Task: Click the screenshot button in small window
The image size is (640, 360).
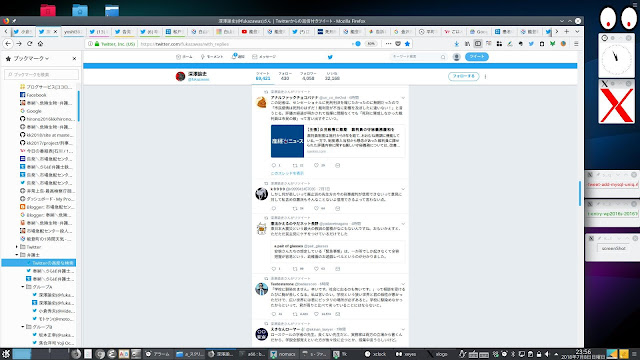Action: point(613,248)
